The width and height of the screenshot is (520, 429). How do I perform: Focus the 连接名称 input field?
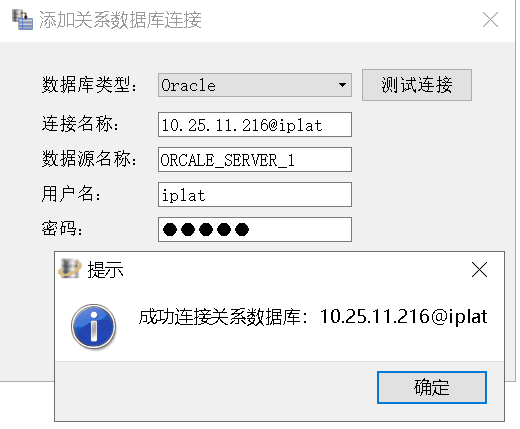[255, 124]
